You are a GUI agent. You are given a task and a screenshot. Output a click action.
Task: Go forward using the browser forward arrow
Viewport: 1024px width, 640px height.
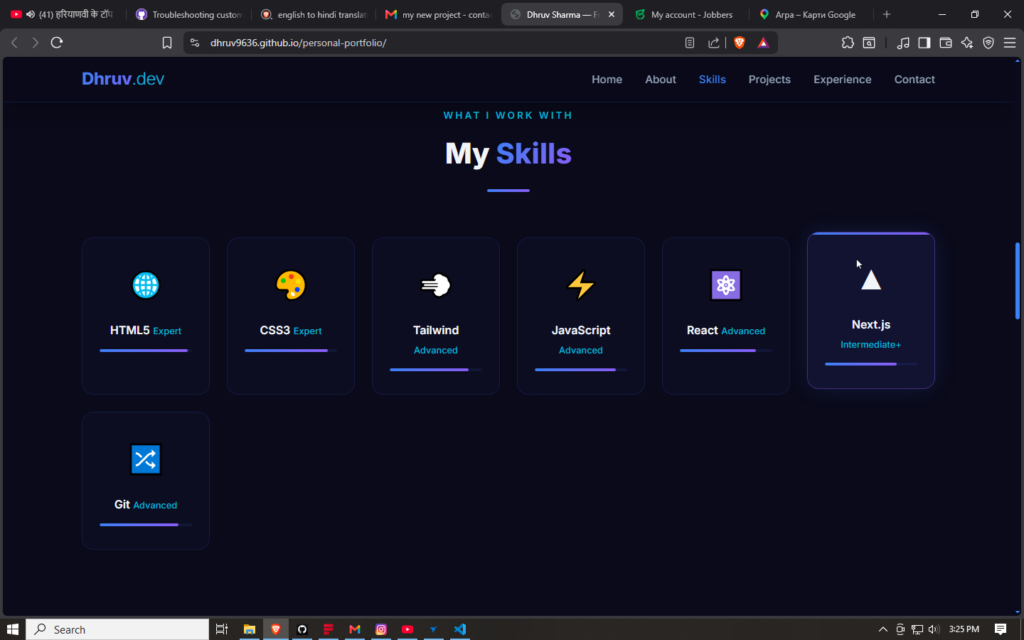point(35,42)
